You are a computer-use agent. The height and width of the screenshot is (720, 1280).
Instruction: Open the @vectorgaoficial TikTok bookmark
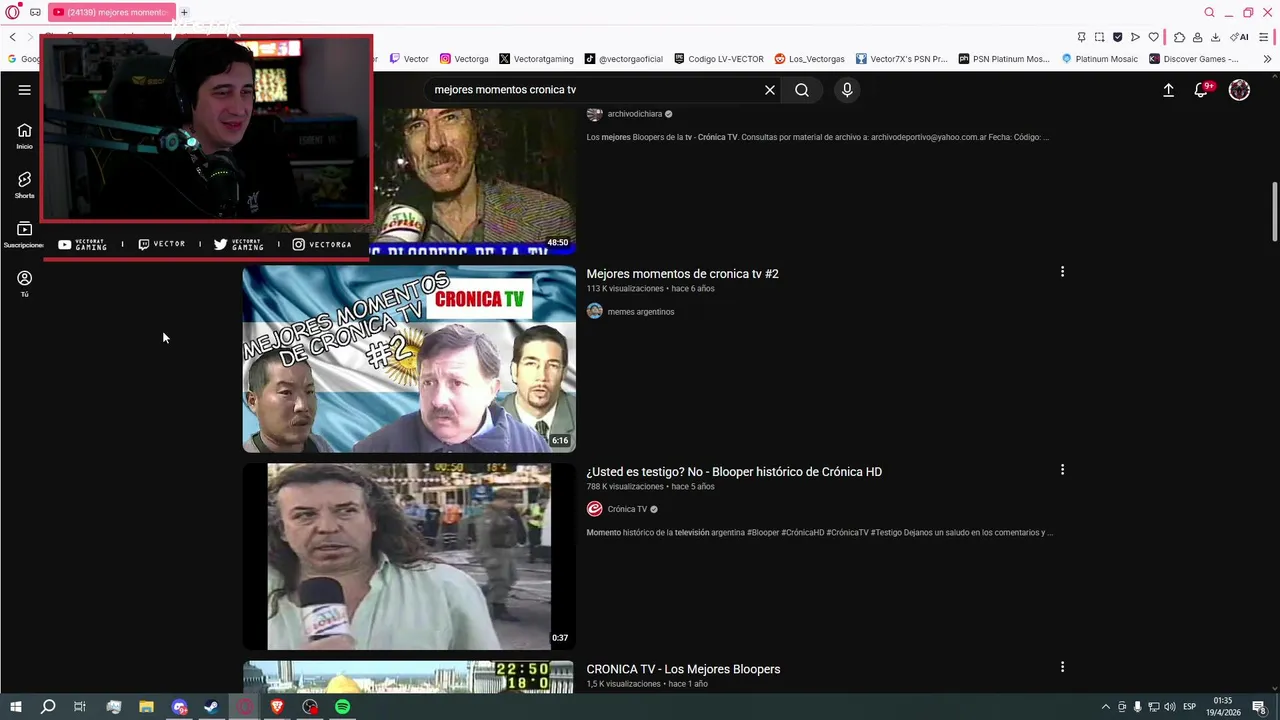click(624, 59)
